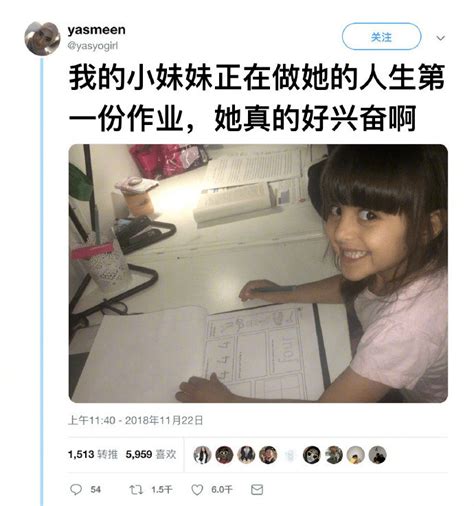Click the reply speech bubble icon
Viewport: 474px width, 506px height.
pyautogui.click(x=76, y=489)
